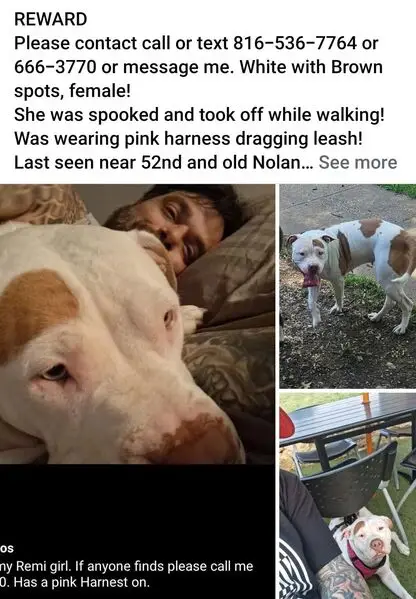The height and width of the screenshot is (599, 416).
Task: Expand the post with See more
Action: [358, 162]
